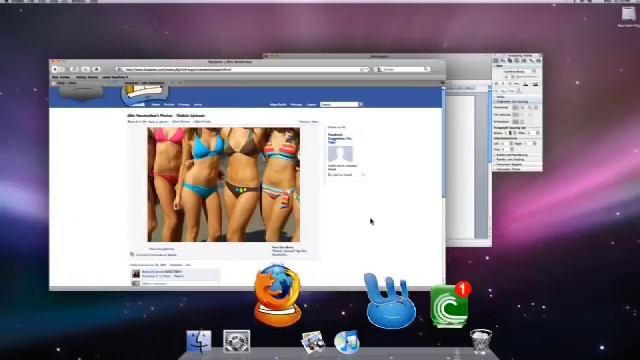Open the blue hand-shaped app in the Dock
The height and width of the screenshot is (360, 640).
coord(391,301)
